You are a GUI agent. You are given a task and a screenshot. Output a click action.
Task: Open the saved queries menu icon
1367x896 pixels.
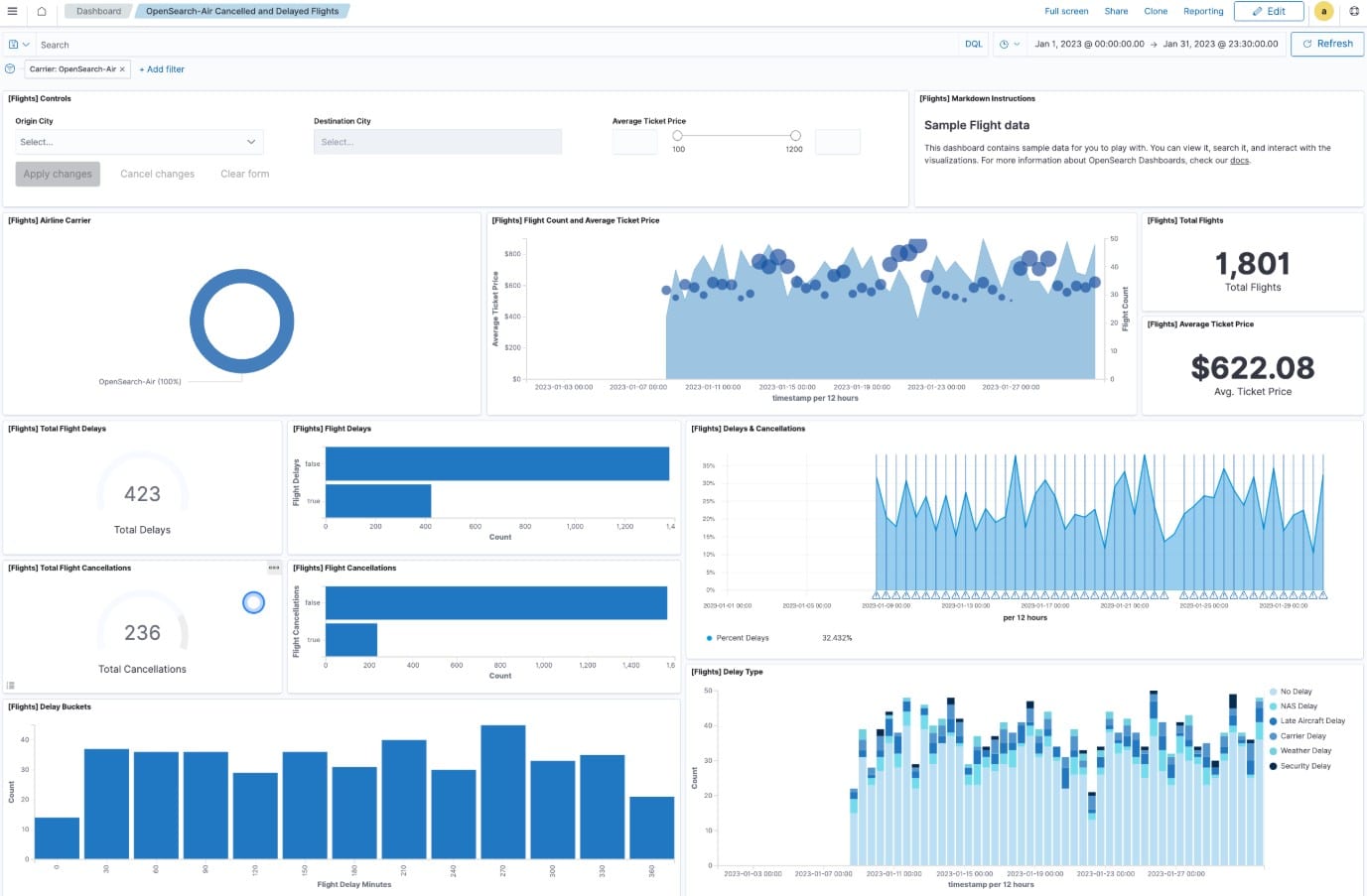(x=18, y=45)
